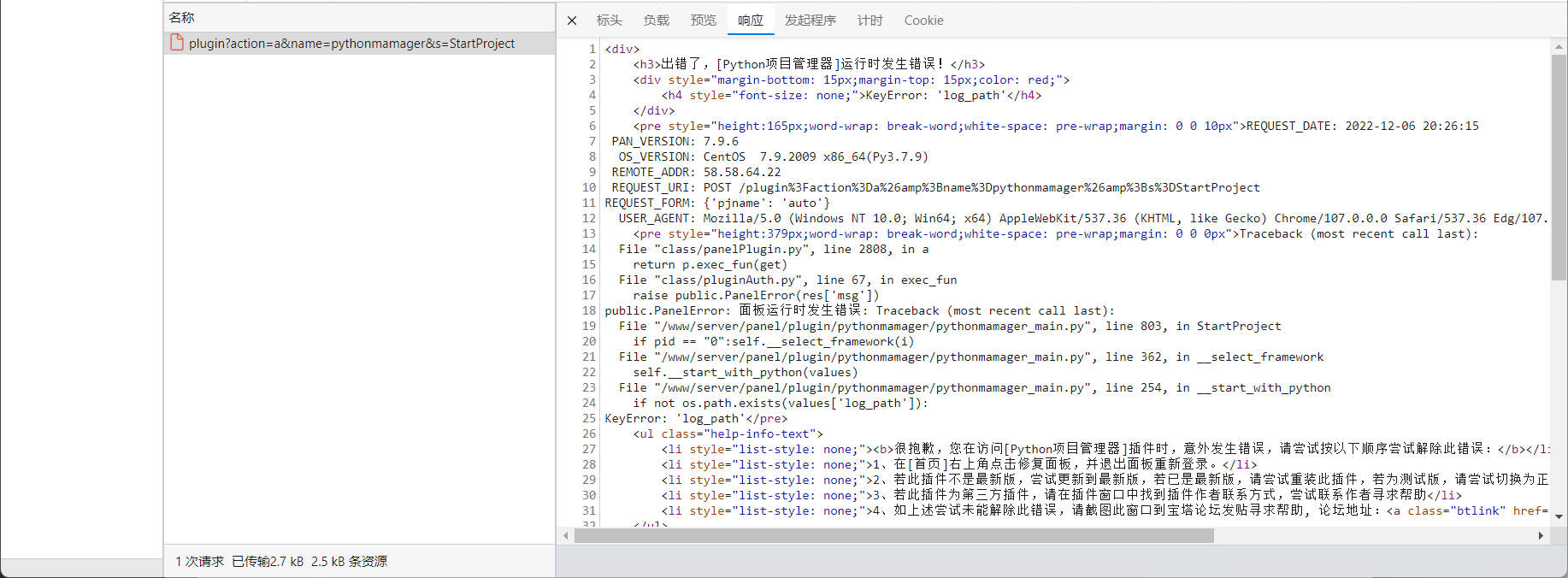Click the 'if not os.path.exists(values['log_path'])' line
This screenshot has width=1568, height=578.
781,403
